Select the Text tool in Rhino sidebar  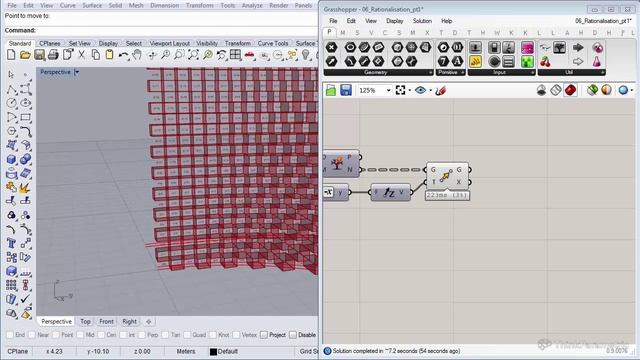(11, 243)
